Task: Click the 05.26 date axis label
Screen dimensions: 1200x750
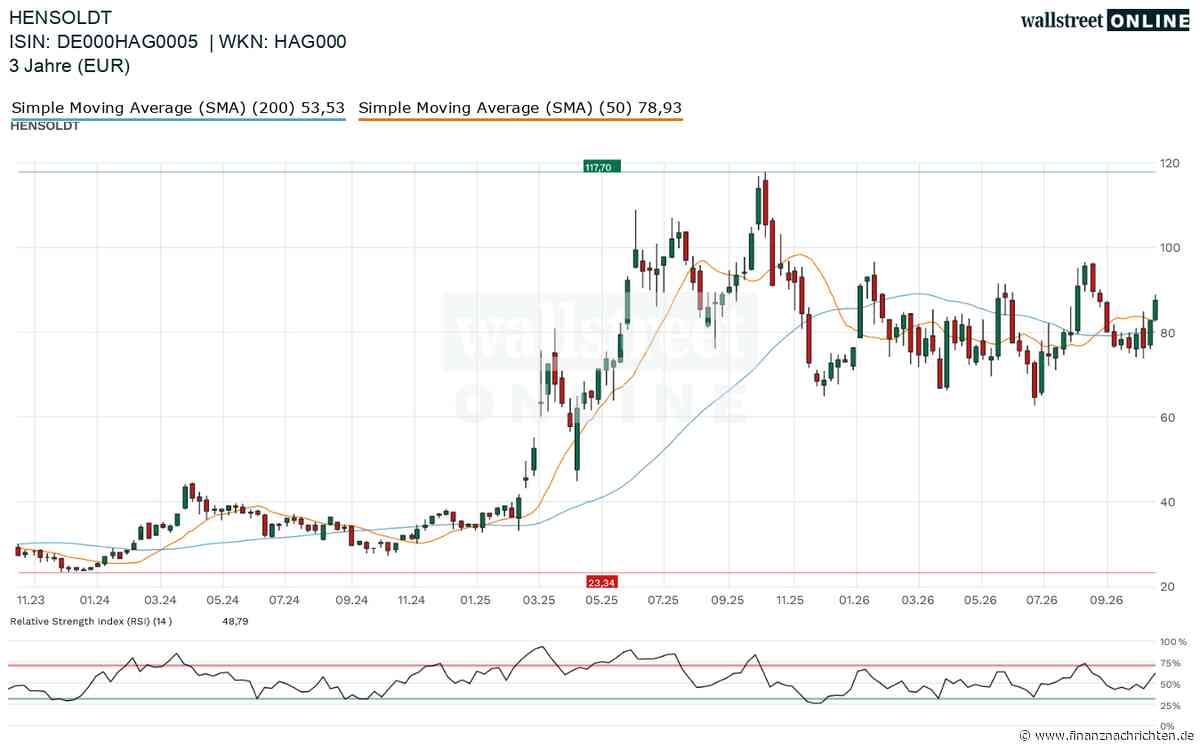Action: (980, 600)
